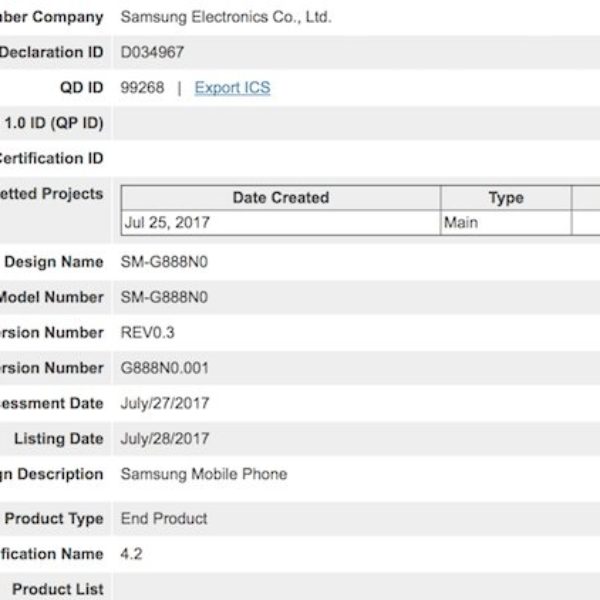Click the Listing Date label
600x600 pixels.
[x=59, y=439]
